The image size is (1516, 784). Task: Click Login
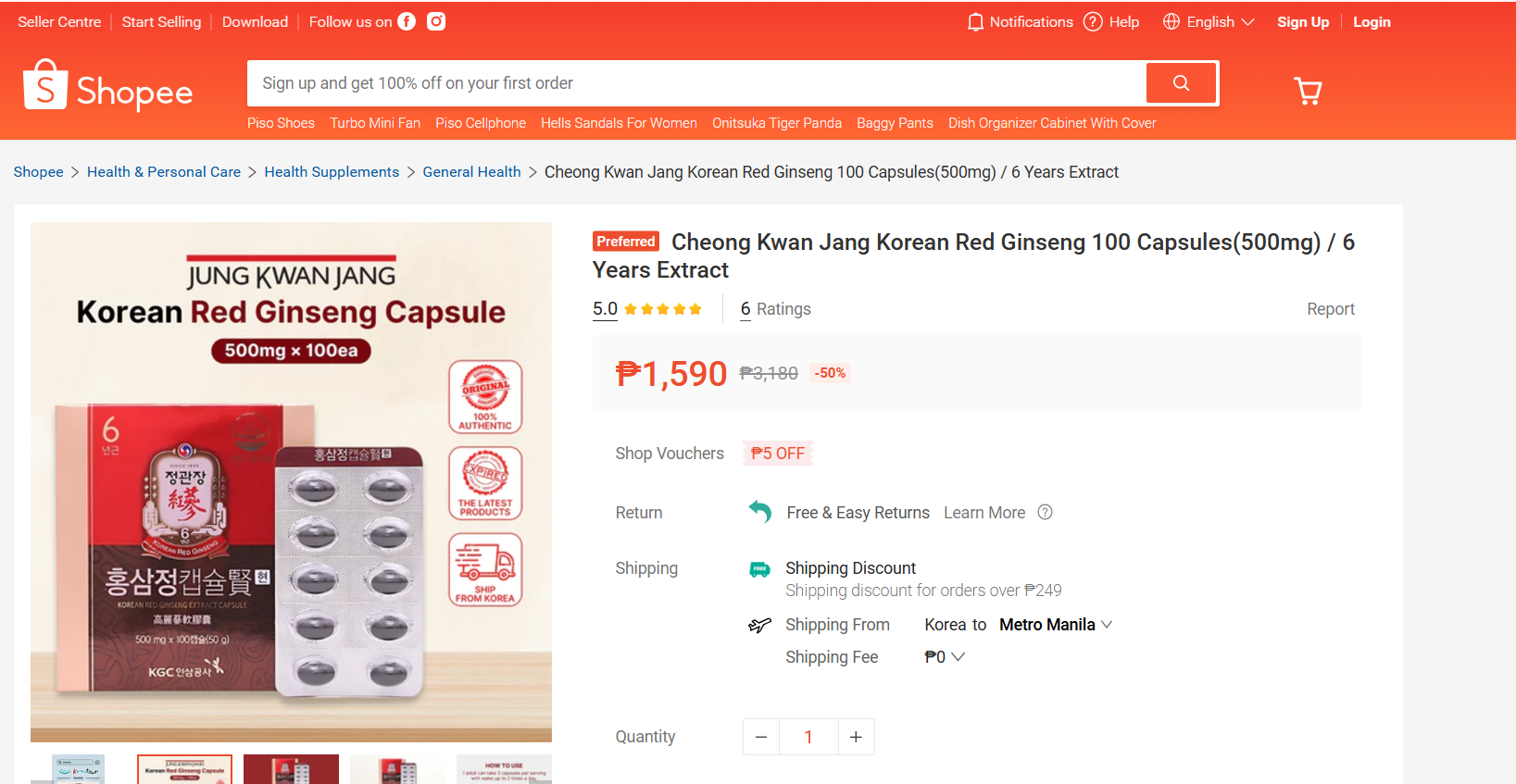coord(1372,22)
